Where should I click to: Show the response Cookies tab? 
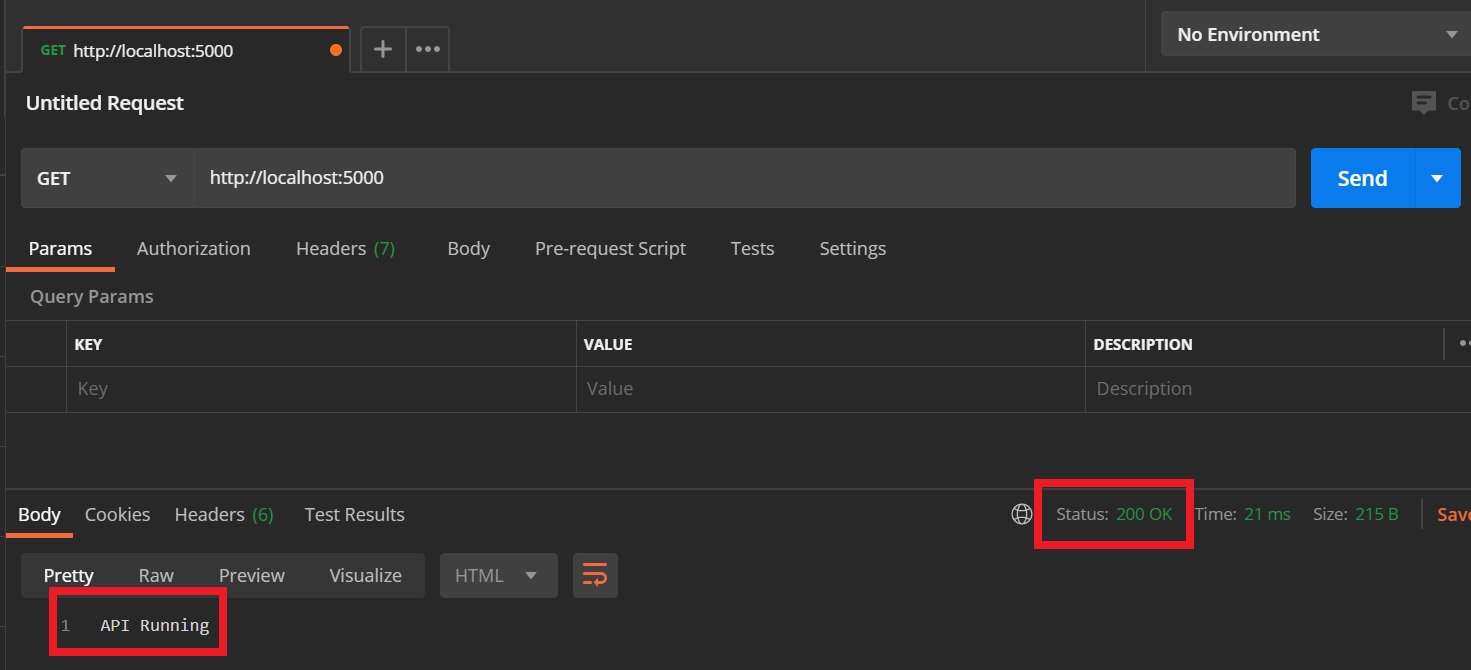117,514
